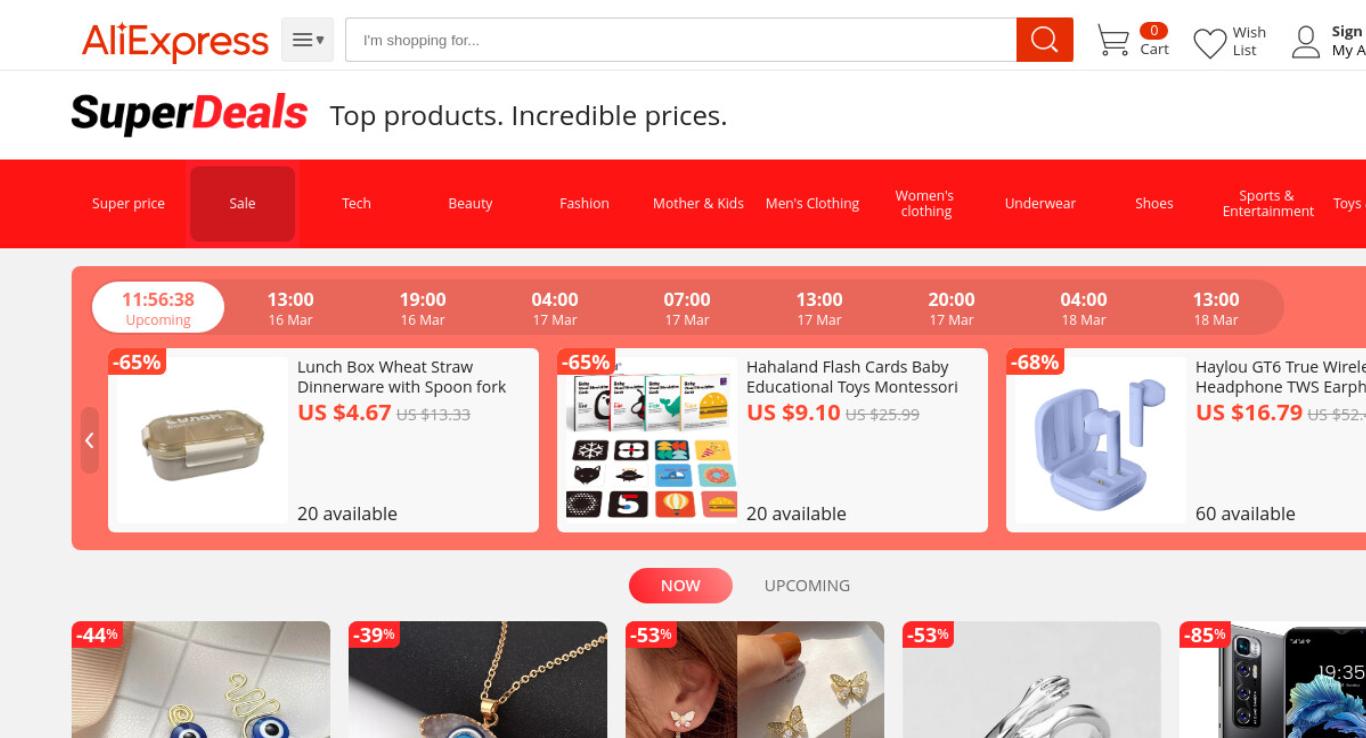Click the purple Haylou earbuds thumbnail
Viewport: 1366px width, 738px height.
point(1100,440)
